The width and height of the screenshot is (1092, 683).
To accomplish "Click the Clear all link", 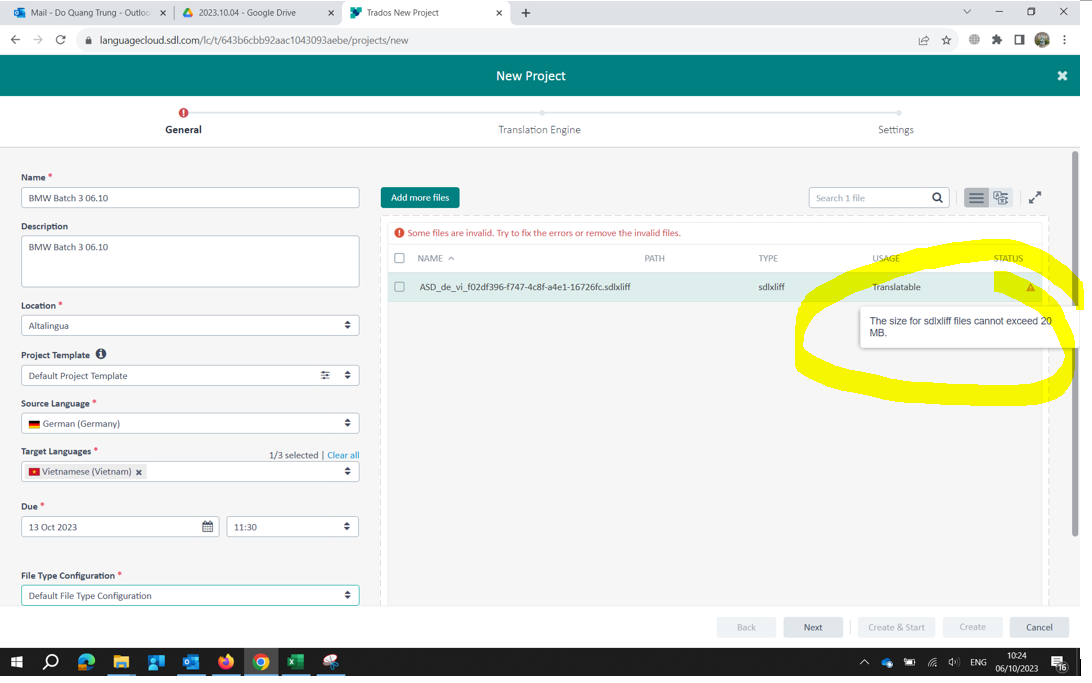I will (x=343, y=455).
